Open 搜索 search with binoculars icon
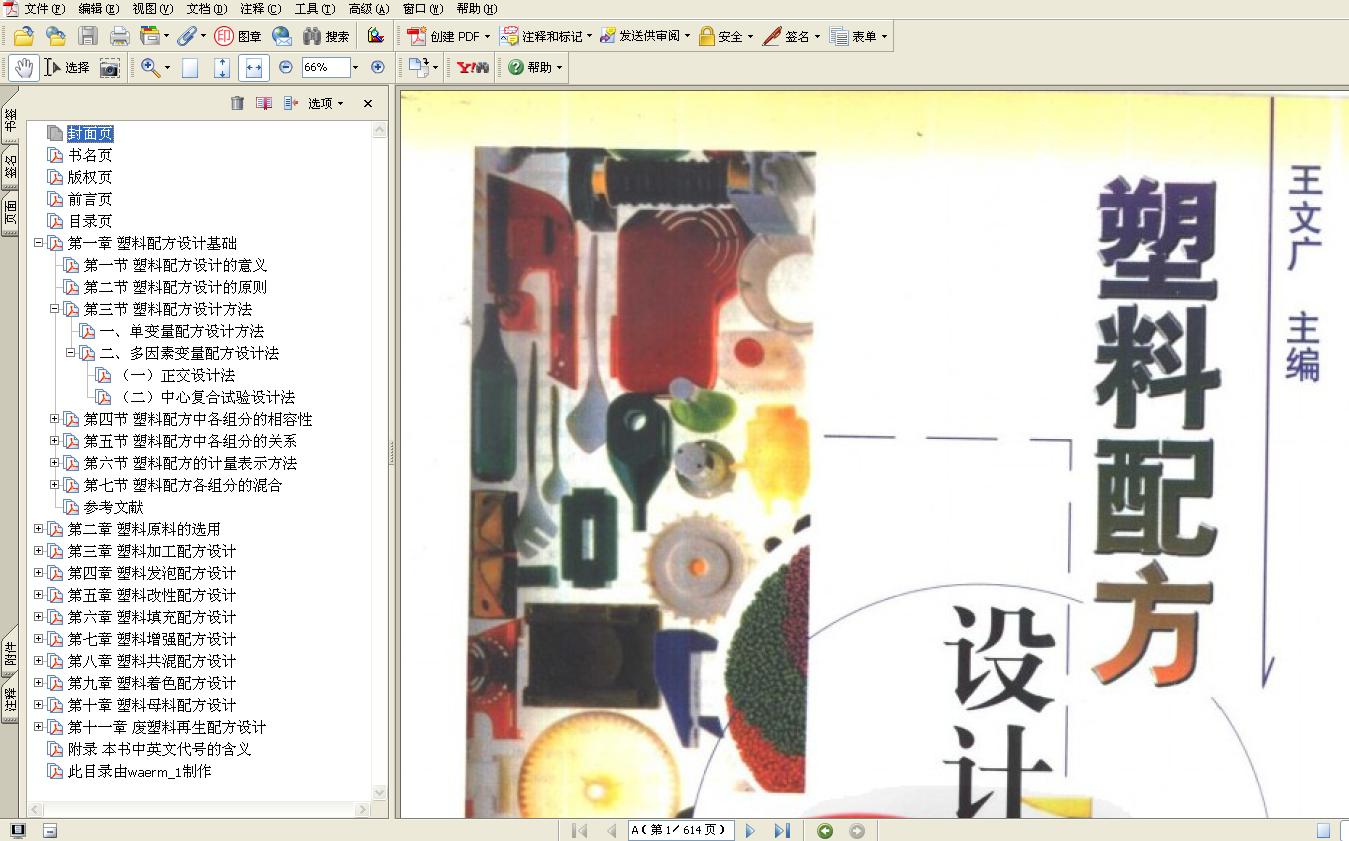Image resolution: width=1349 pixels, height=841 pixels. (x=326, y=36)
